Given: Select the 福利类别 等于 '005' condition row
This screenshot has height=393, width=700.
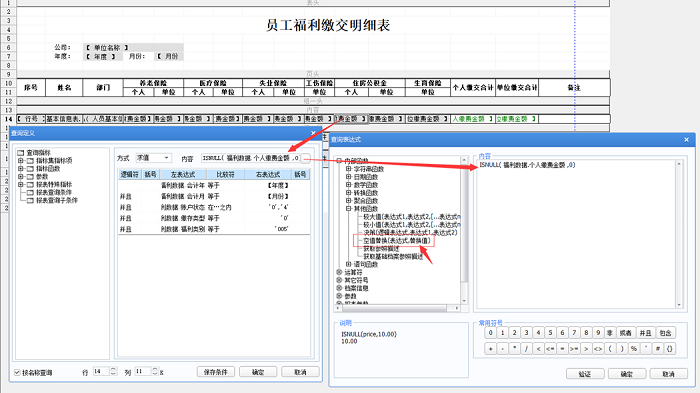Looking at the screenshot, I should [214, 229].
